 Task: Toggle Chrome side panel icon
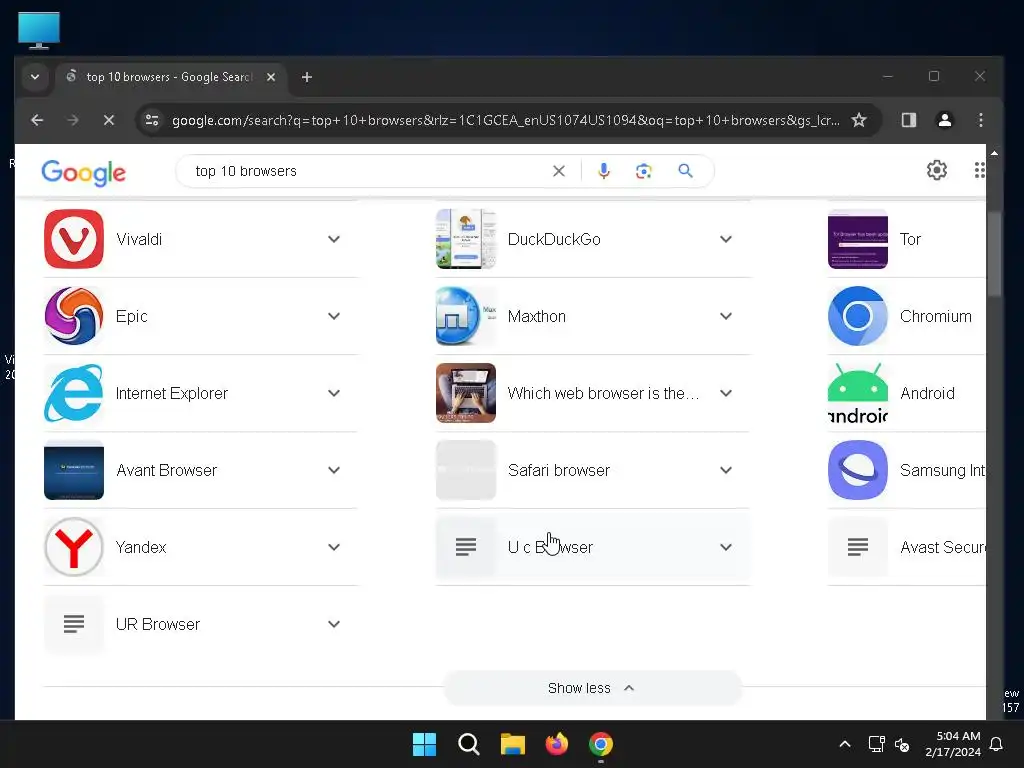click(908, 120)
